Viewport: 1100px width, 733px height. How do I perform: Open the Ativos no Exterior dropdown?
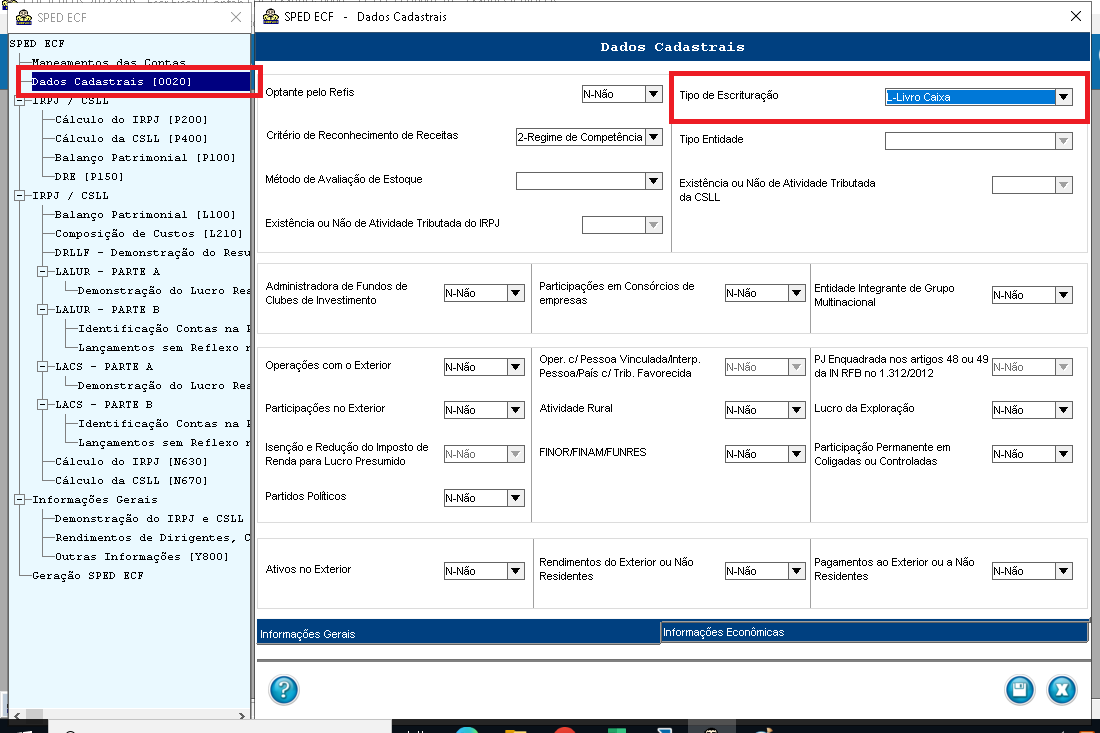pyautogui.click(x=516, y=571)
